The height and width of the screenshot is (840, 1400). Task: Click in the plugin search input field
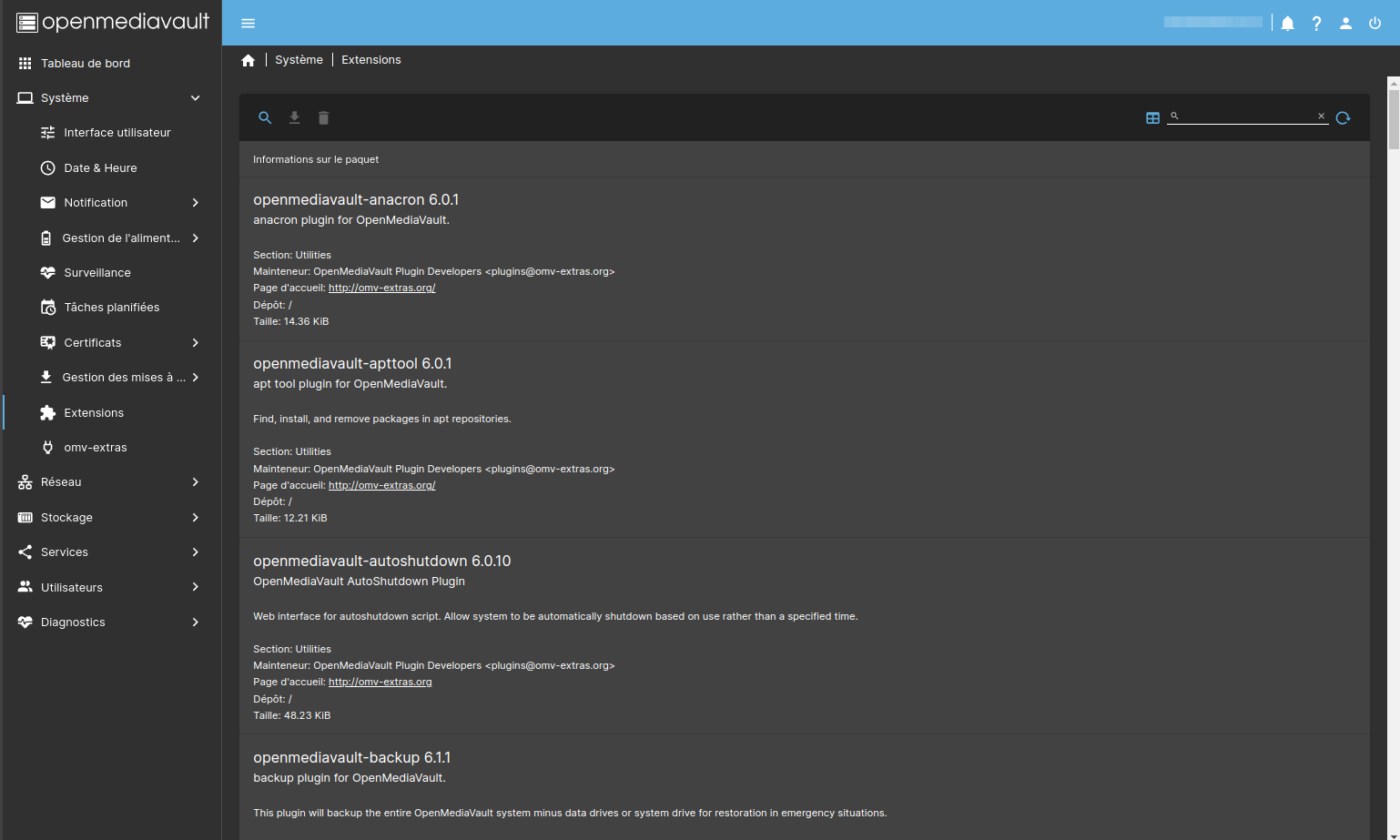point(1247,116)
